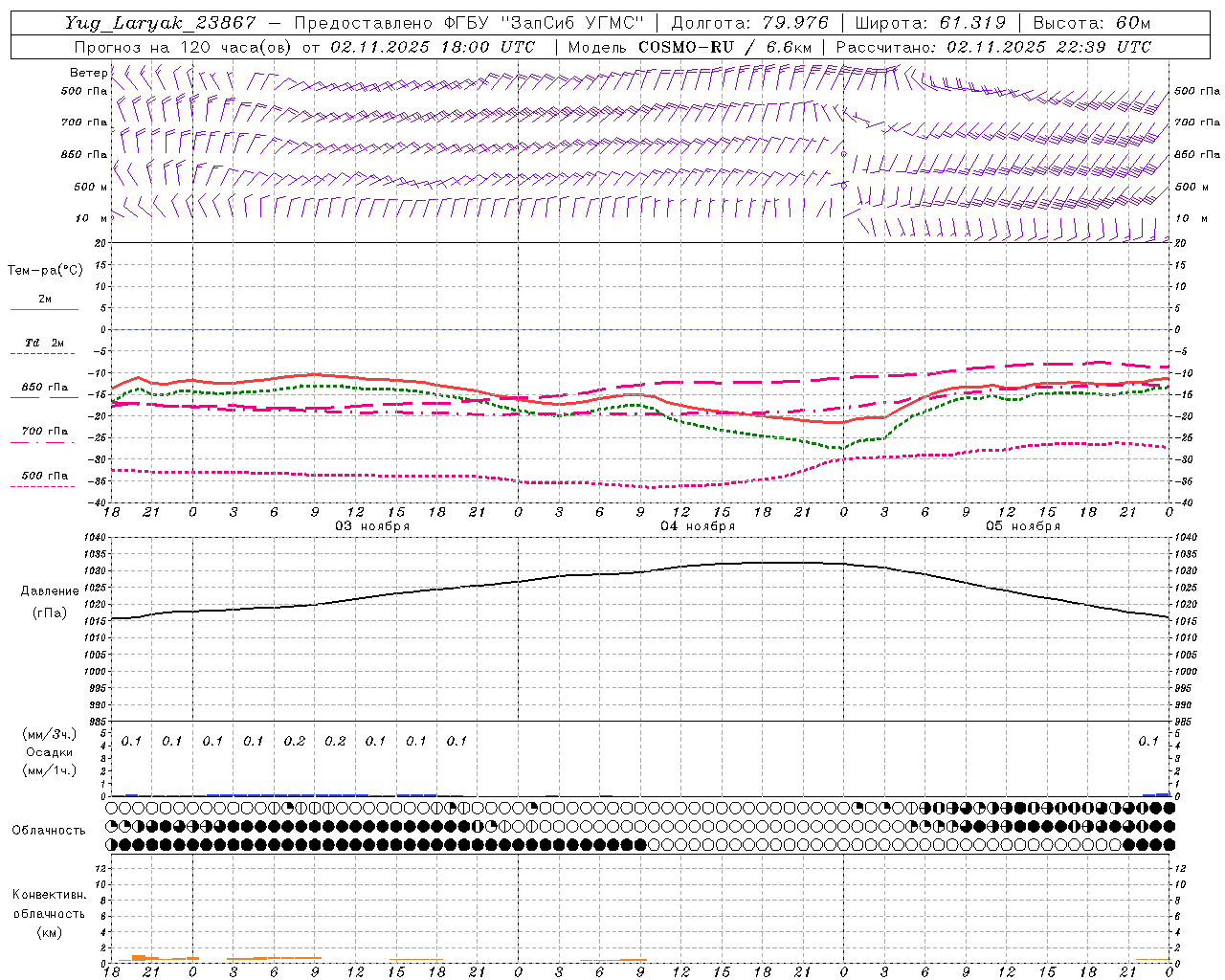Select the Осадки precipitation label

click(47, 752)
